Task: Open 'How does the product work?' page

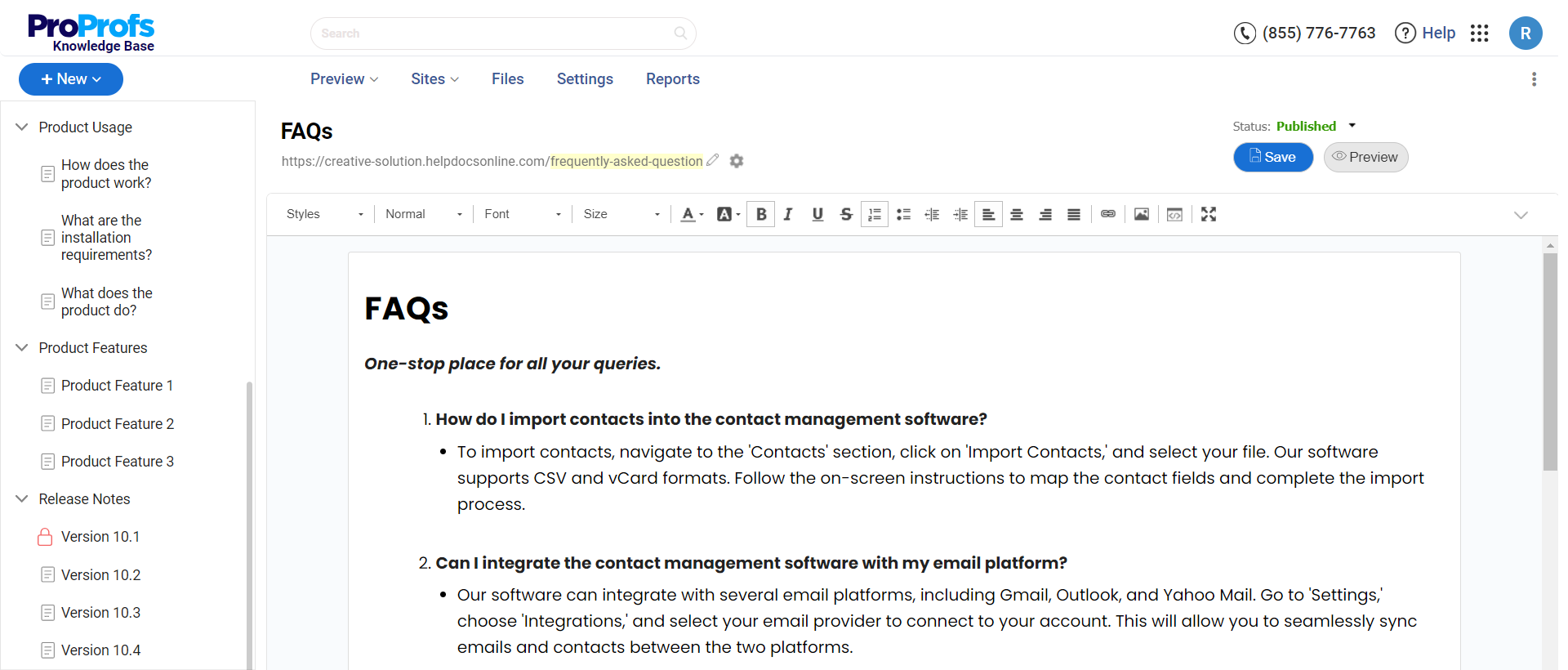Action: 106,174
